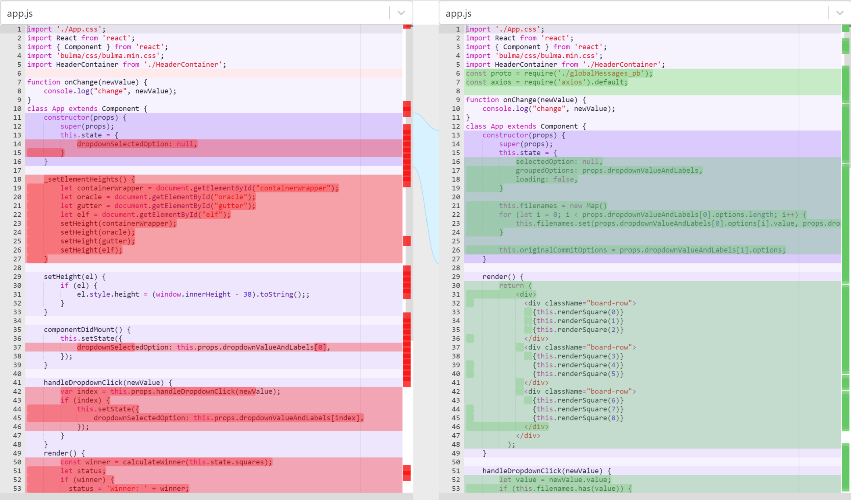Jump to topmost red marker in left overview ruler
Screen dimensions: 851x500
click(x=408, y=27)
